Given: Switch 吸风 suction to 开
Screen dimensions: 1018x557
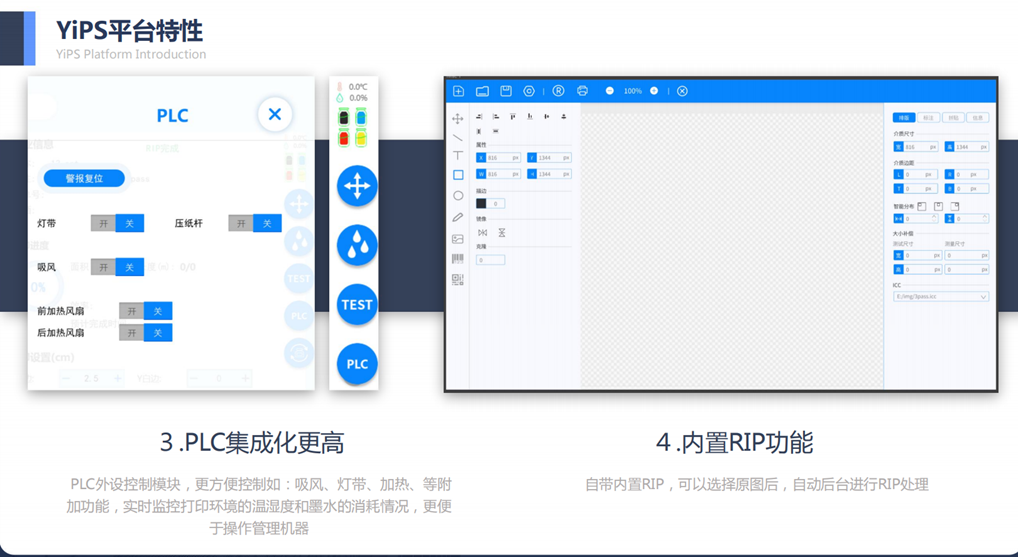Looking at the screenshot, I should (x=103, y=267).
